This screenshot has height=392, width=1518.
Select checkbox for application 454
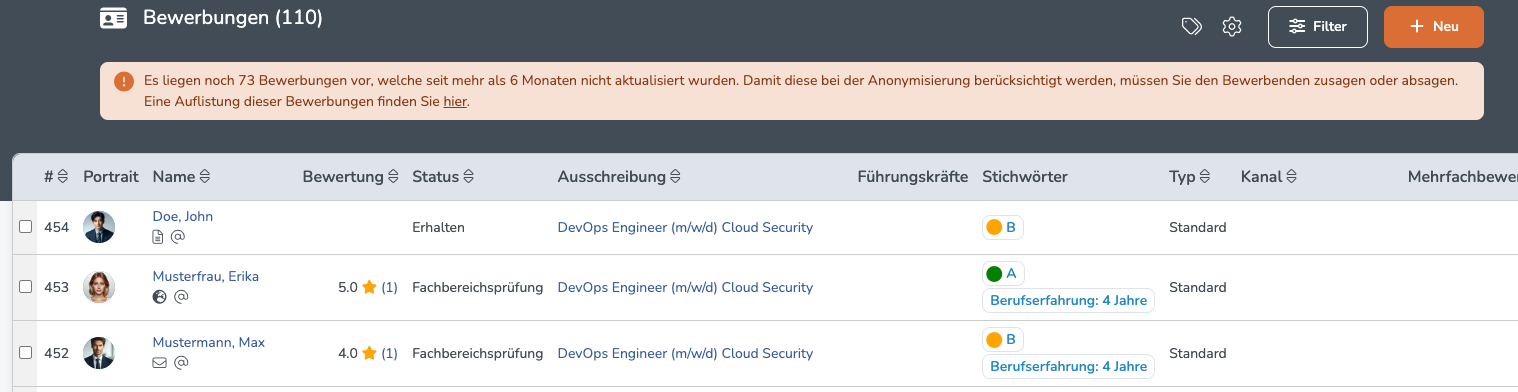(26, 227)
